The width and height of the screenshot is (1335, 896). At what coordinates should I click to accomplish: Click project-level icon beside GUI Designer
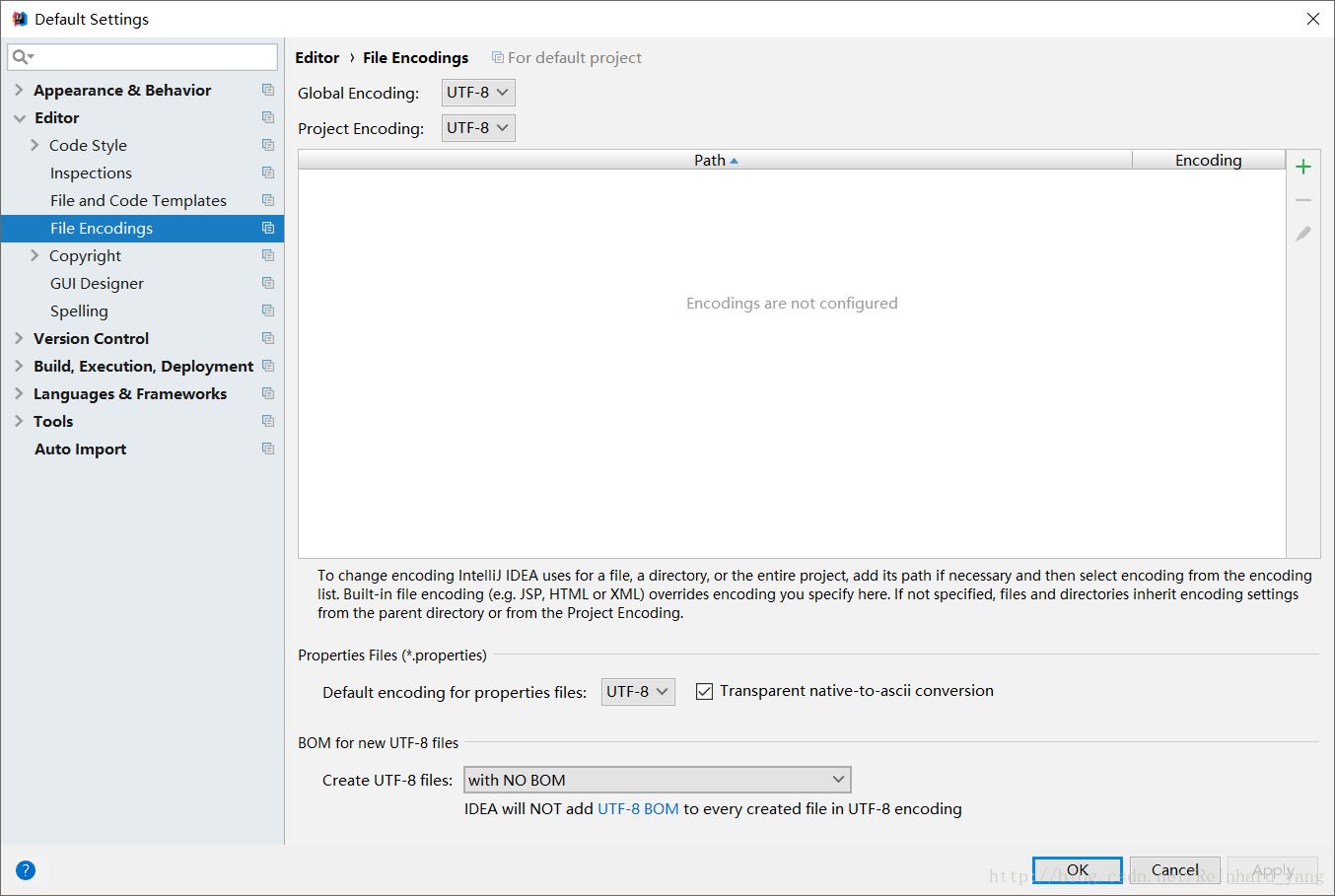(268, 283)
